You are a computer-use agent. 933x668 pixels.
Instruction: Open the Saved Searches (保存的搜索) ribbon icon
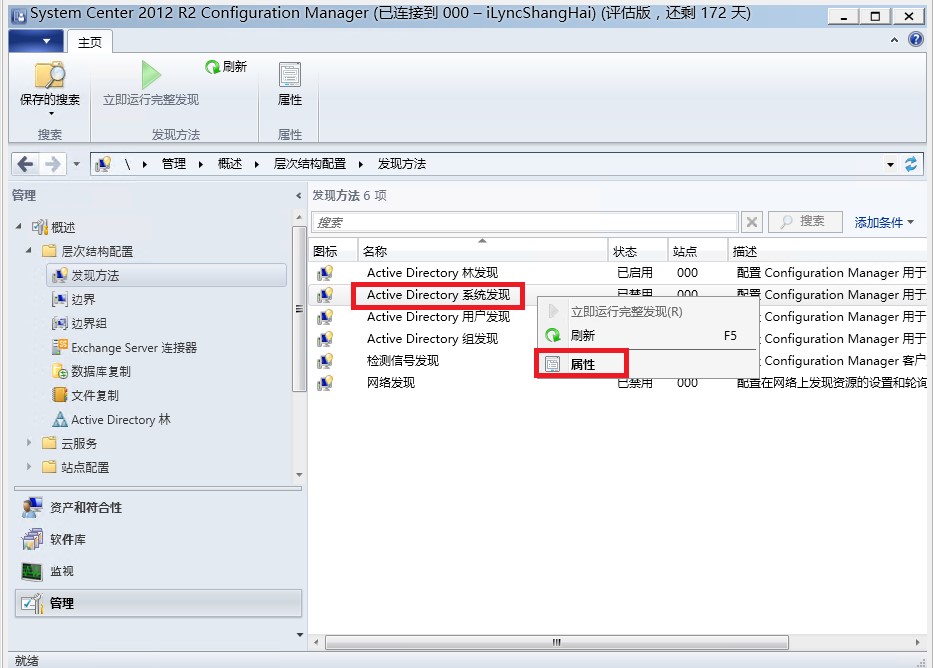point(49,75)
